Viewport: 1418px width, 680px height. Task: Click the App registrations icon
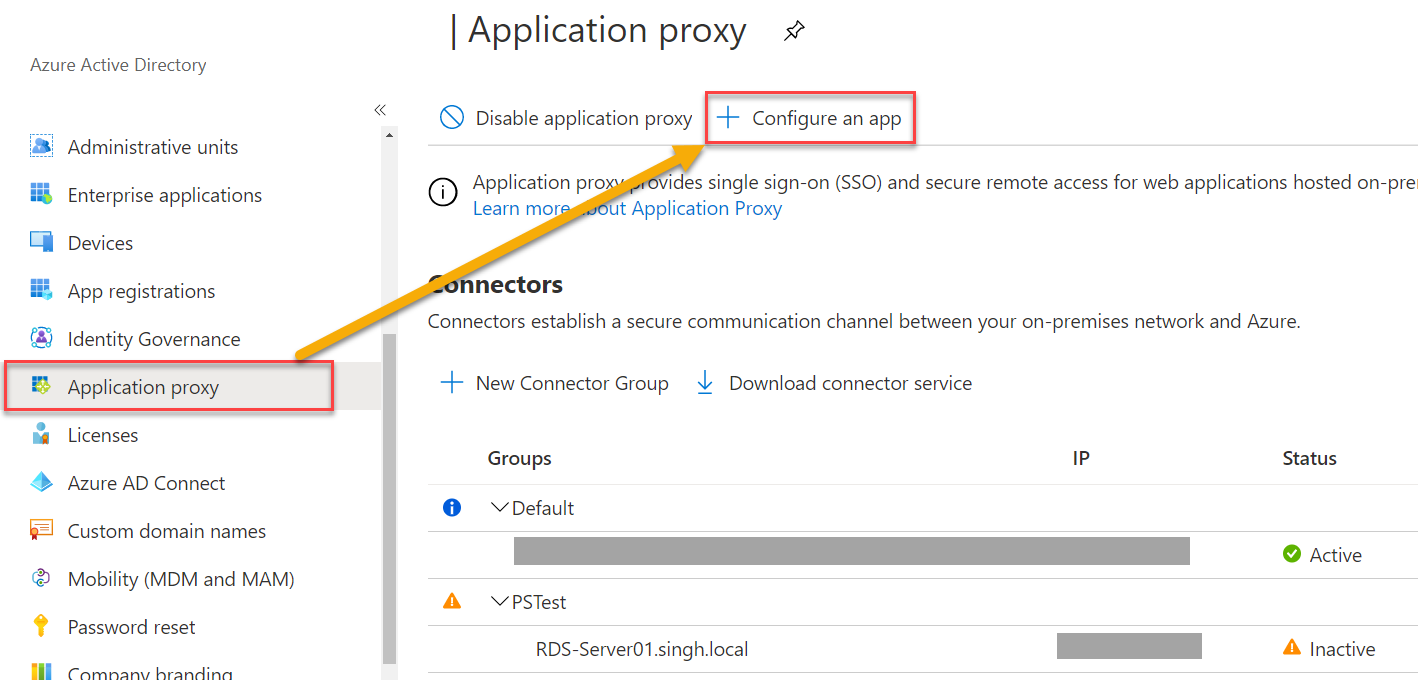click(41, 290)
